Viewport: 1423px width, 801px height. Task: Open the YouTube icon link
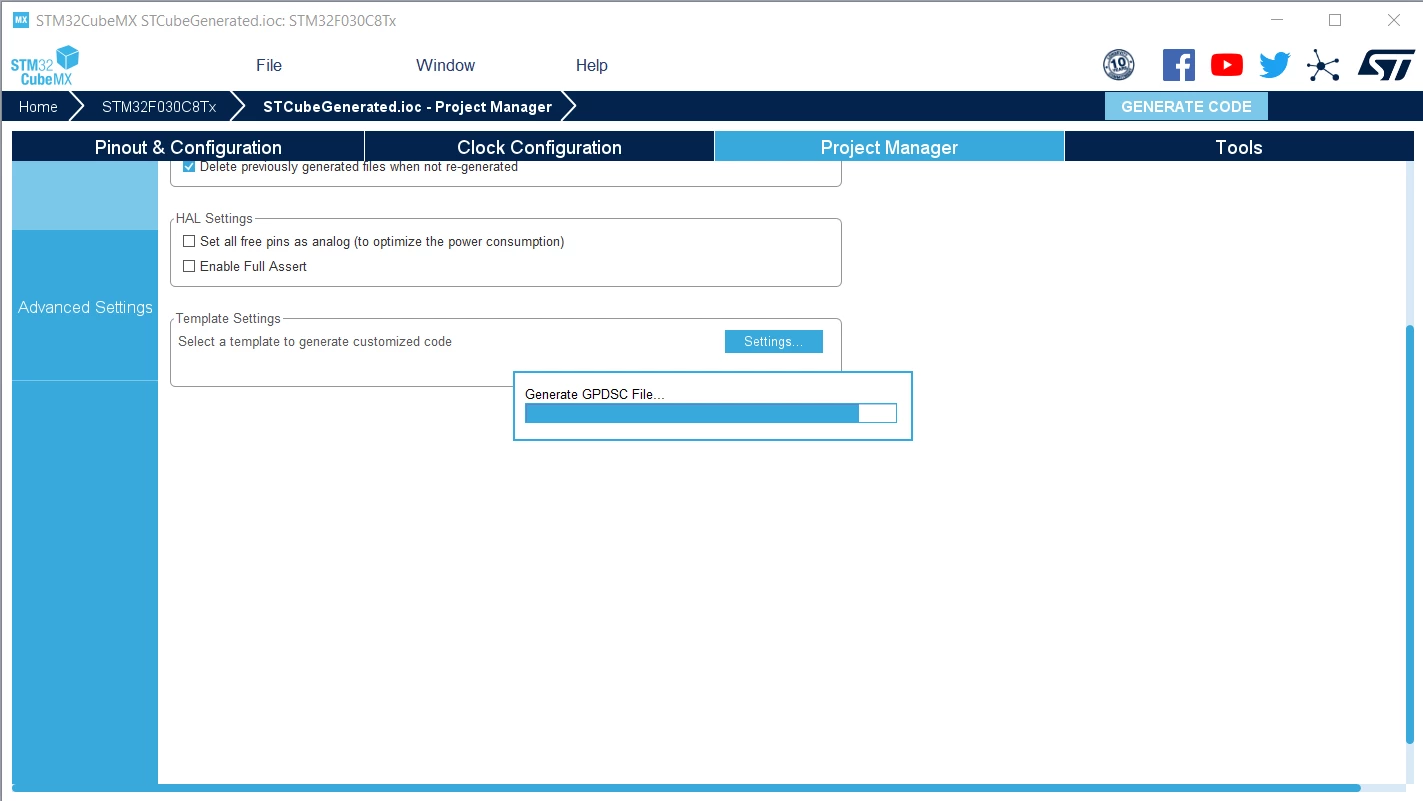(x=1227, y=65)
